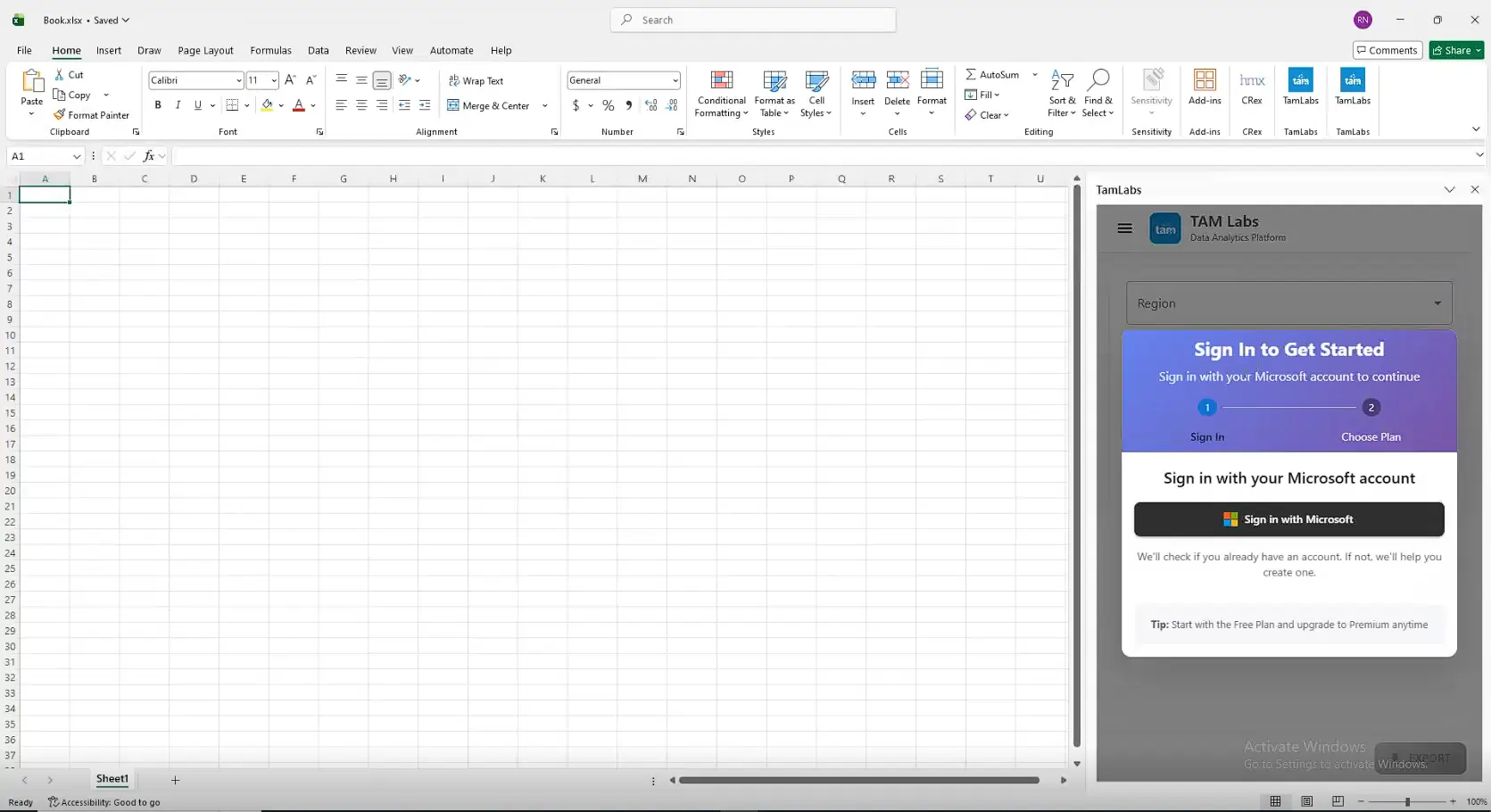
Task: Open Add-ins
Action: click(x=1205, y=87)
